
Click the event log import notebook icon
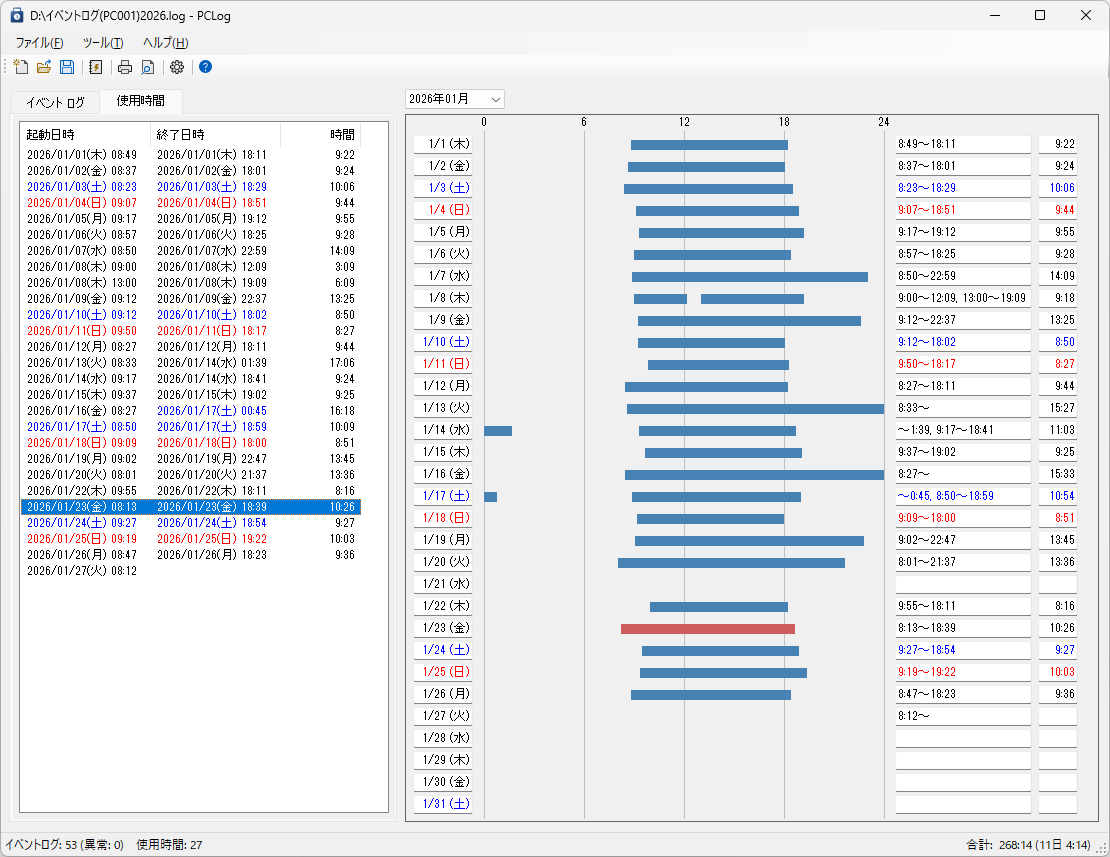click(x=96, y=67)
